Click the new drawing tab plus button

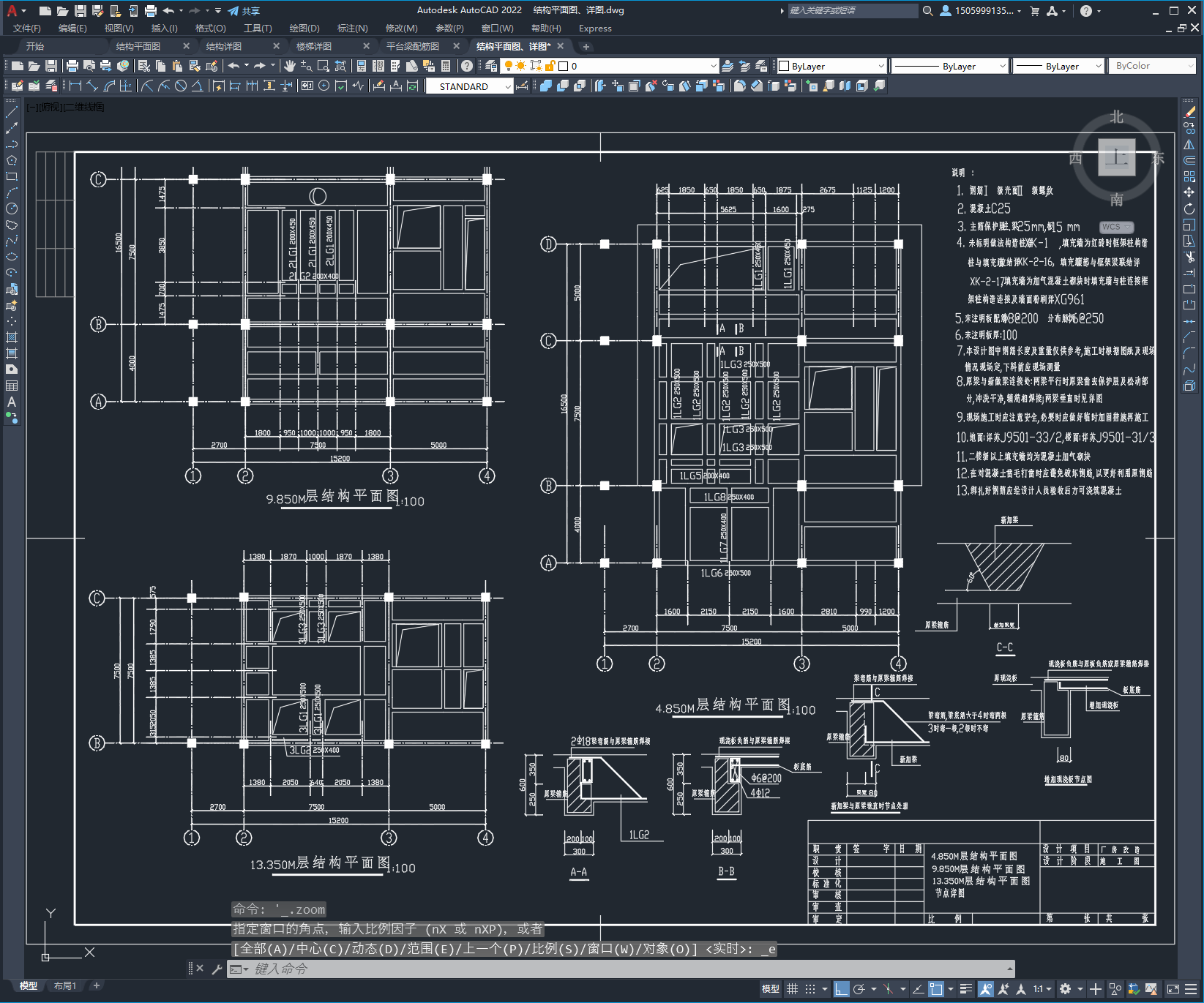pyautogui.click(x=586, y=46)
